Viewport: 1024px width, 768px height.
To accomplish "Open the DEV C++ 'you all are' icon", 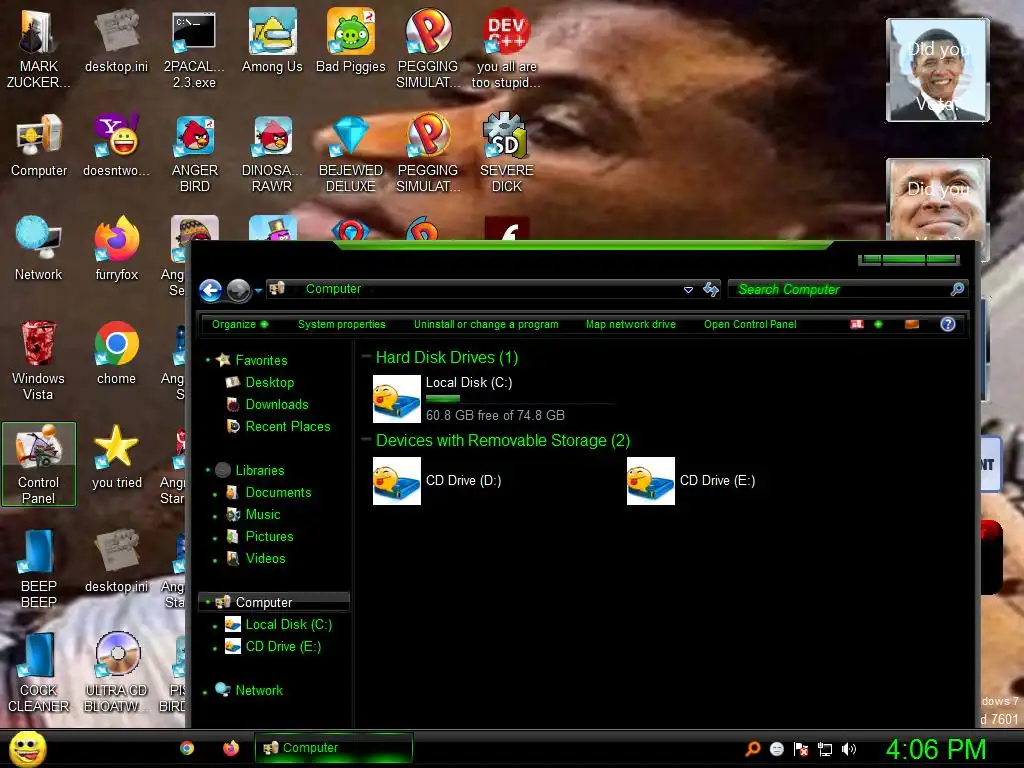I will pyautogui.click(x=507, y=49).
